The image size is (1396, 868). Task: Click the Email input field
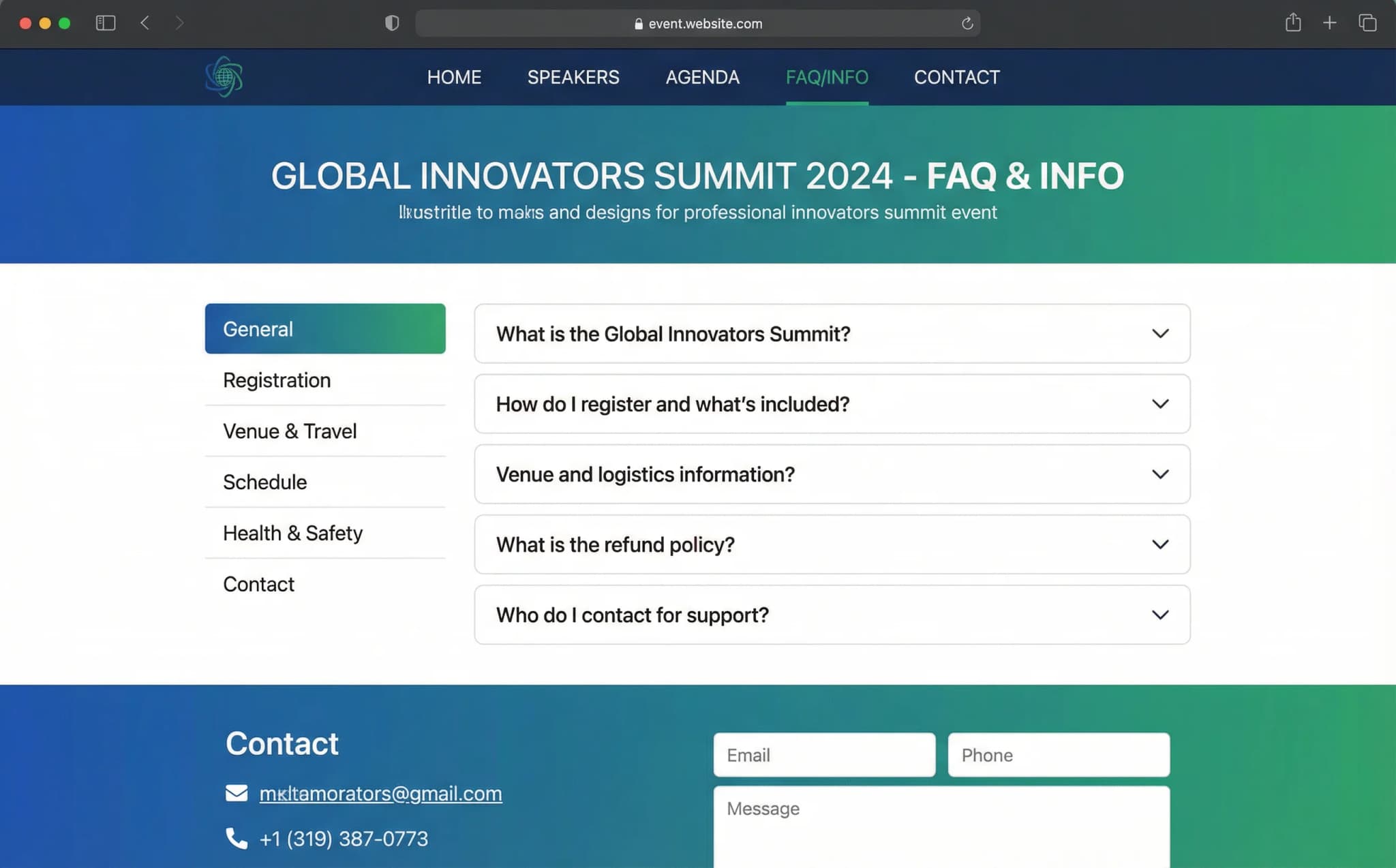coord(824,754)
